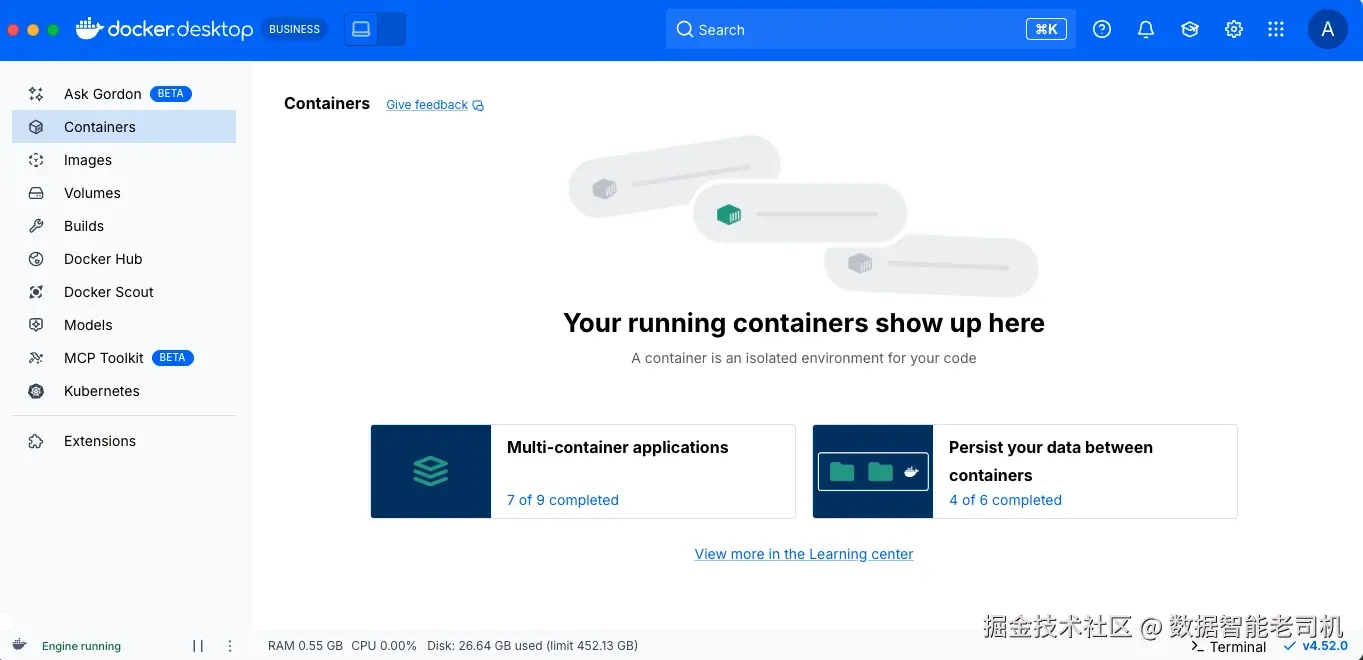
Task: Open Docker Scout in the sidebar
Action: coord(124,292)
